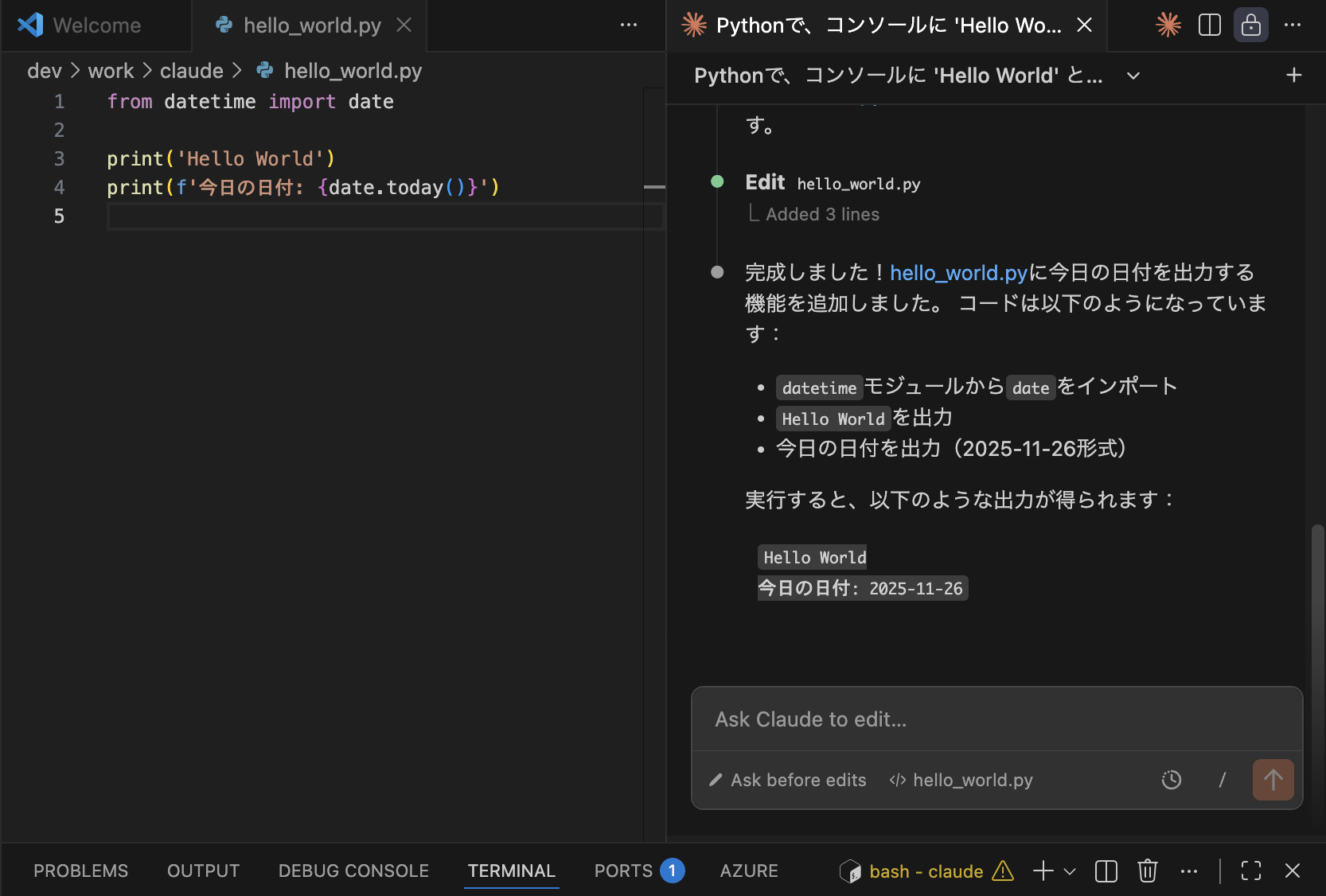Click the chat panel vertical scrollbar
The width and height of the screenshot is (1326, 896).
[1318, 605]
